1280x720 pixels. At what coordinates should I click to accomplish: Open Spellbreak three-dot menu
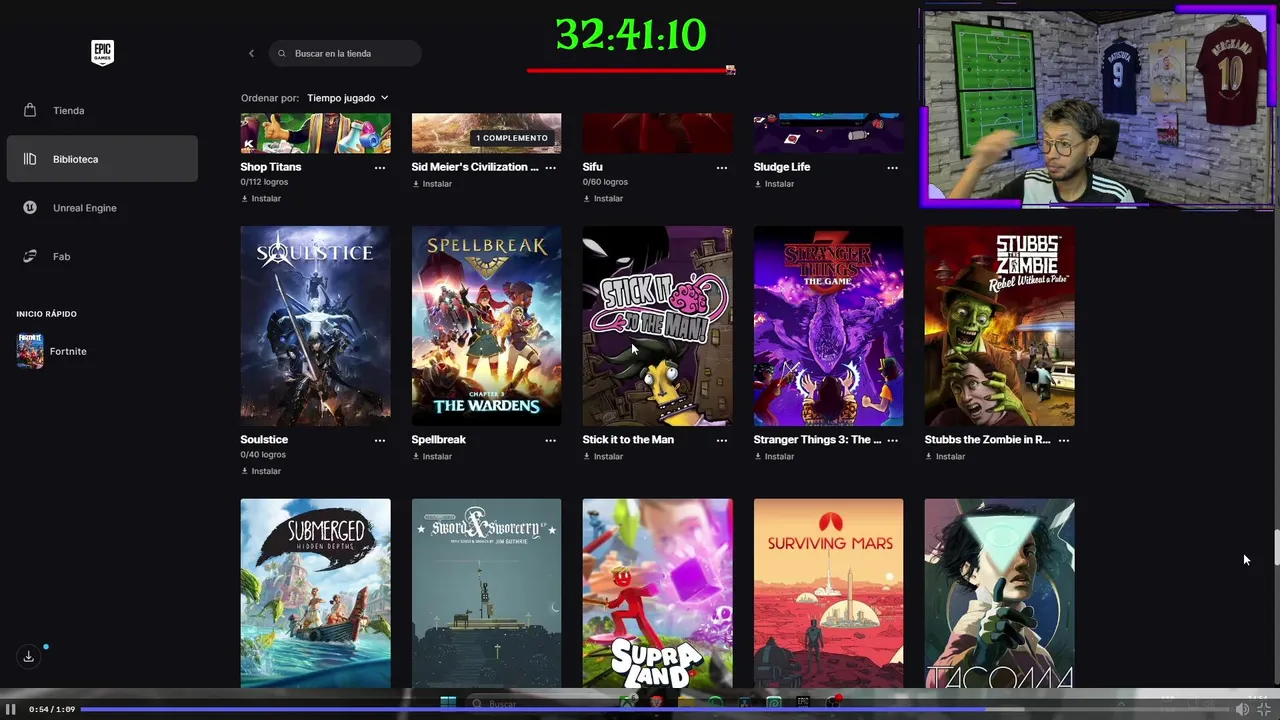(551, 440)
